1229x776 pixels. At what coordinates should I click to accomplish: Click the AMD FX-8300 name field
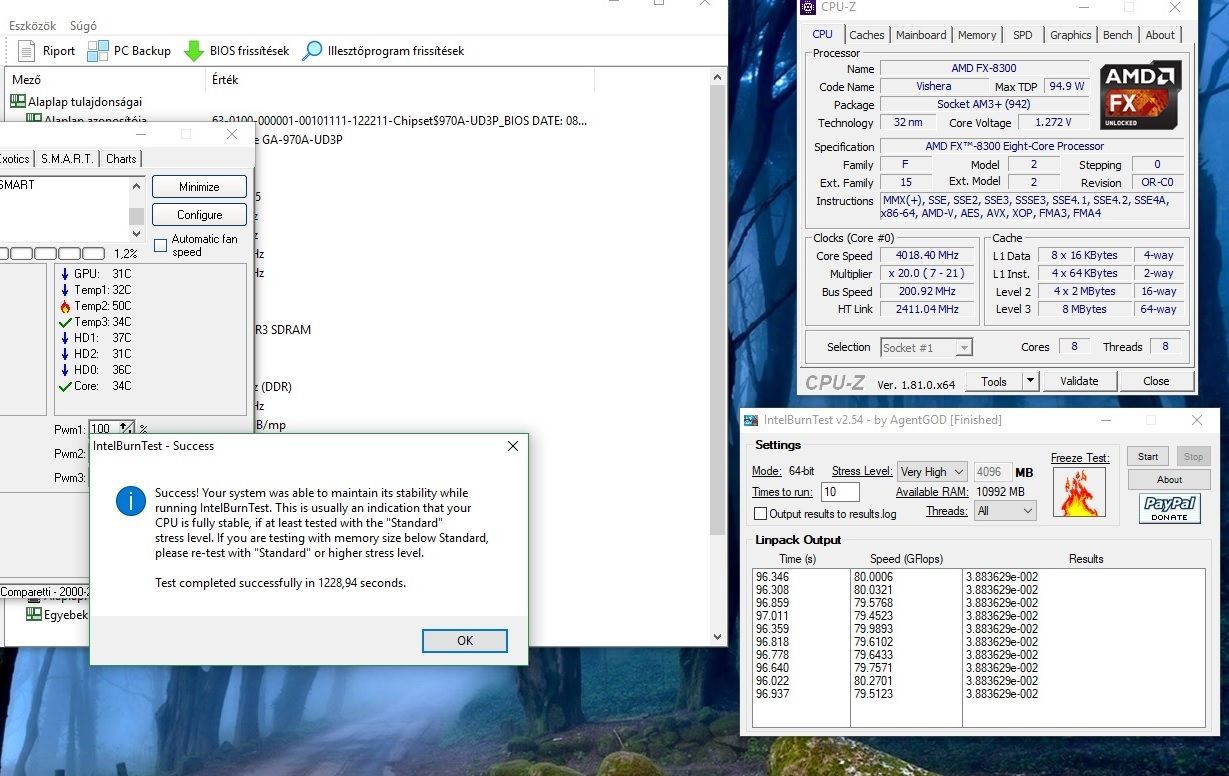tap(984, 69)
